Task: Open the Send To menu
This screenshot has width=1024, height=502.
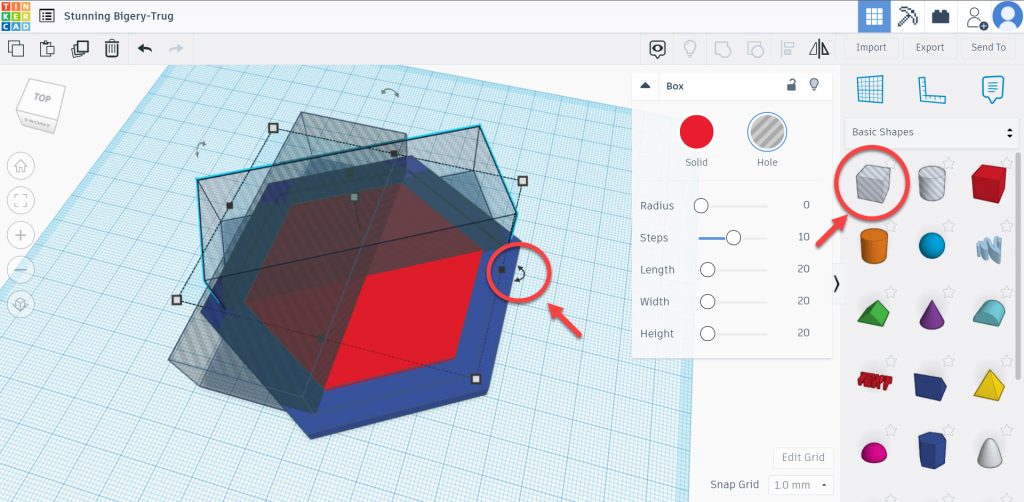Action: (988, 47)
